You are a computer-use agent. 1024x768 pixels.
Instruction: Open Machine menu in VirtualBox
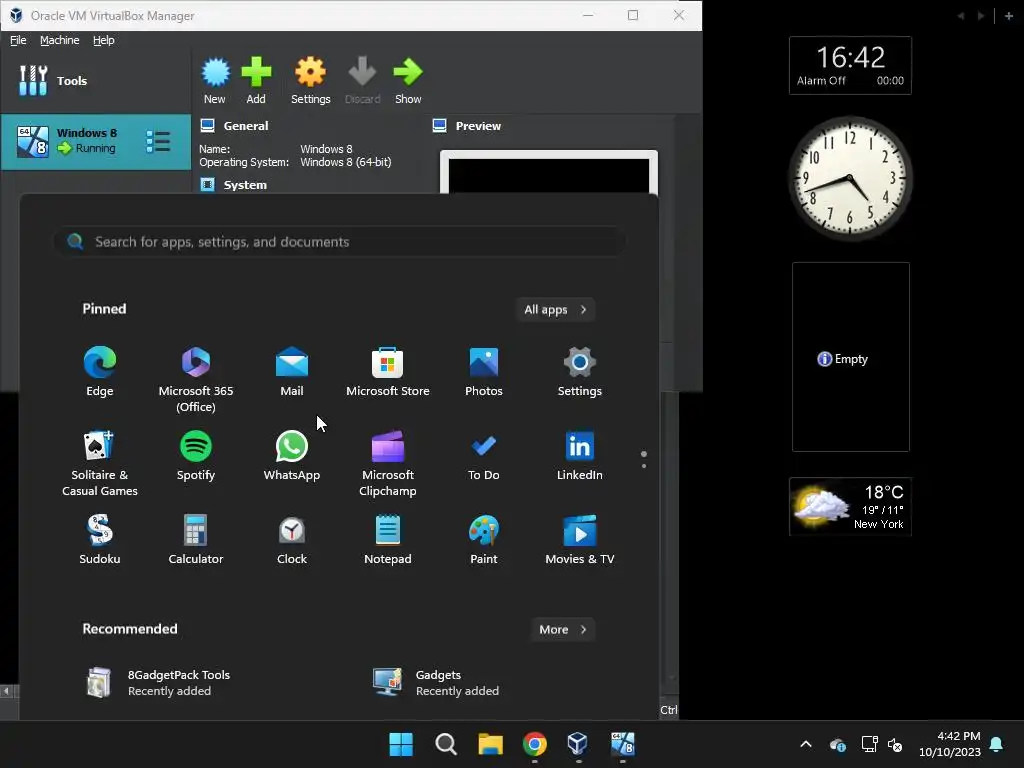(x=59, y=40)
